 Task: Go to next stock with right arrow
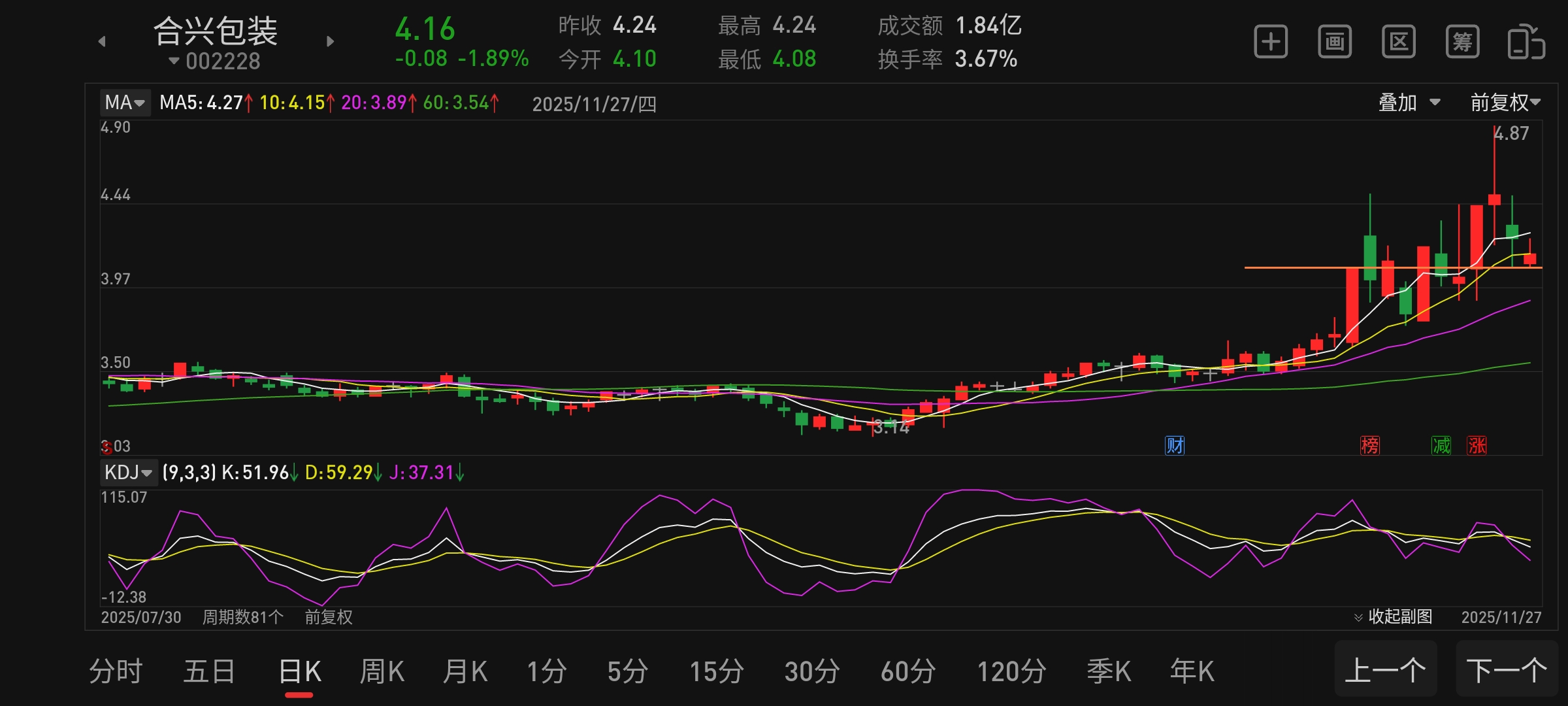click(x=330, y=41)
